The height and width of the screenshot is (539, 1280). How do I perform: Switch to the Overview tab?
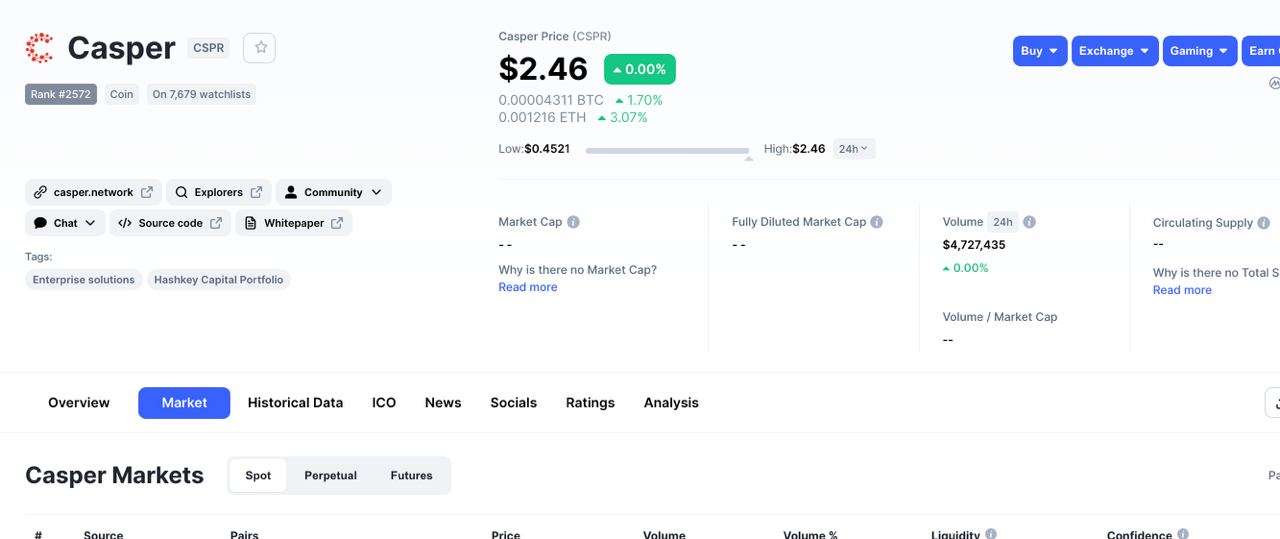tap(79, 403)
